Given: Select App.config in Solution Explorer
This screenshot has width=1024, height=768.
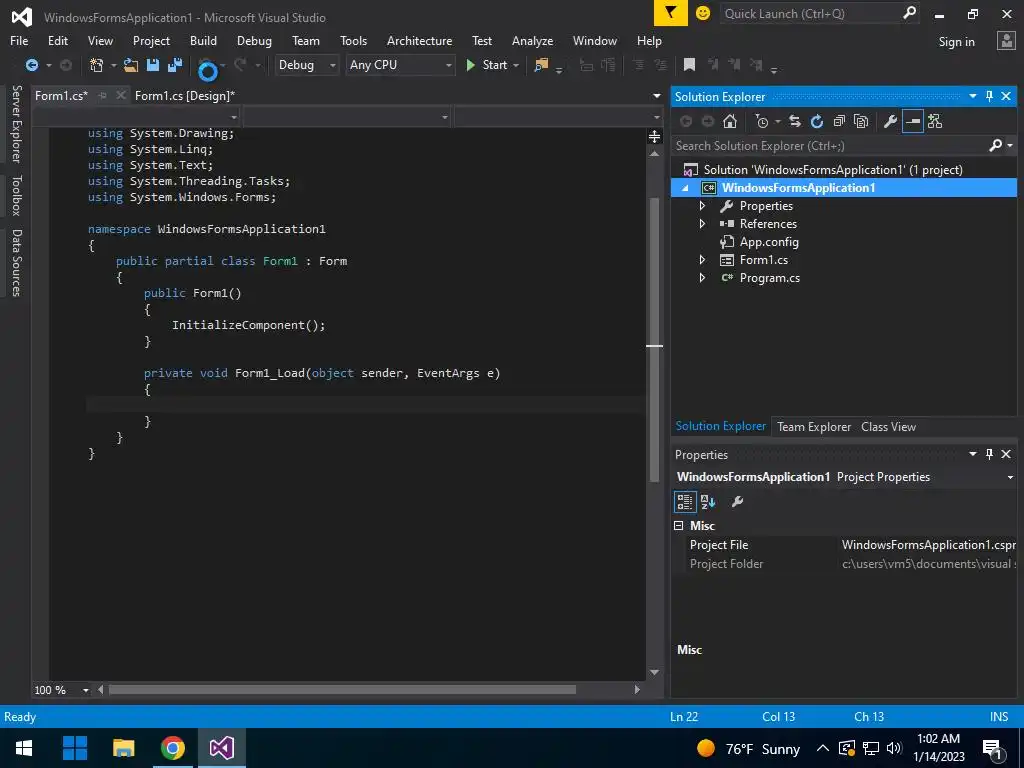Looking at the screenshot, I should pyautogui.click(x=769, y=242).
